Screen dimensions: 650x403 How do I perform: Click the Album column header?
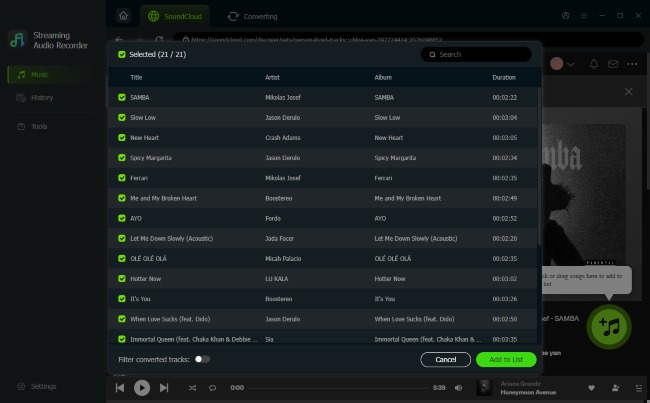[x=383, y=77]
